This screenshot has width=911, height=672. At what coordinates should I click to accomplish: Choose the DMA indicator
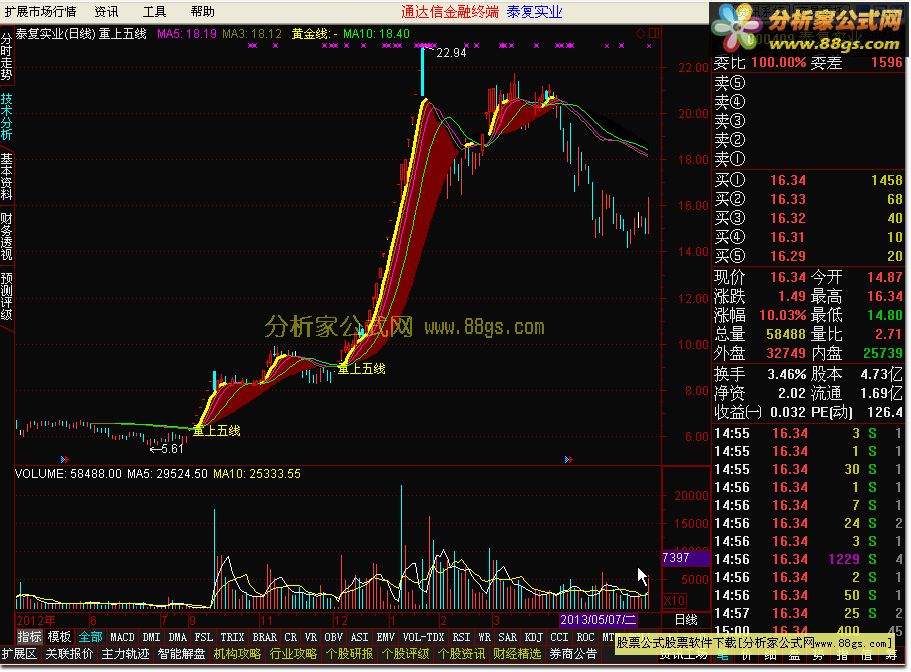(x=177, y=637)
